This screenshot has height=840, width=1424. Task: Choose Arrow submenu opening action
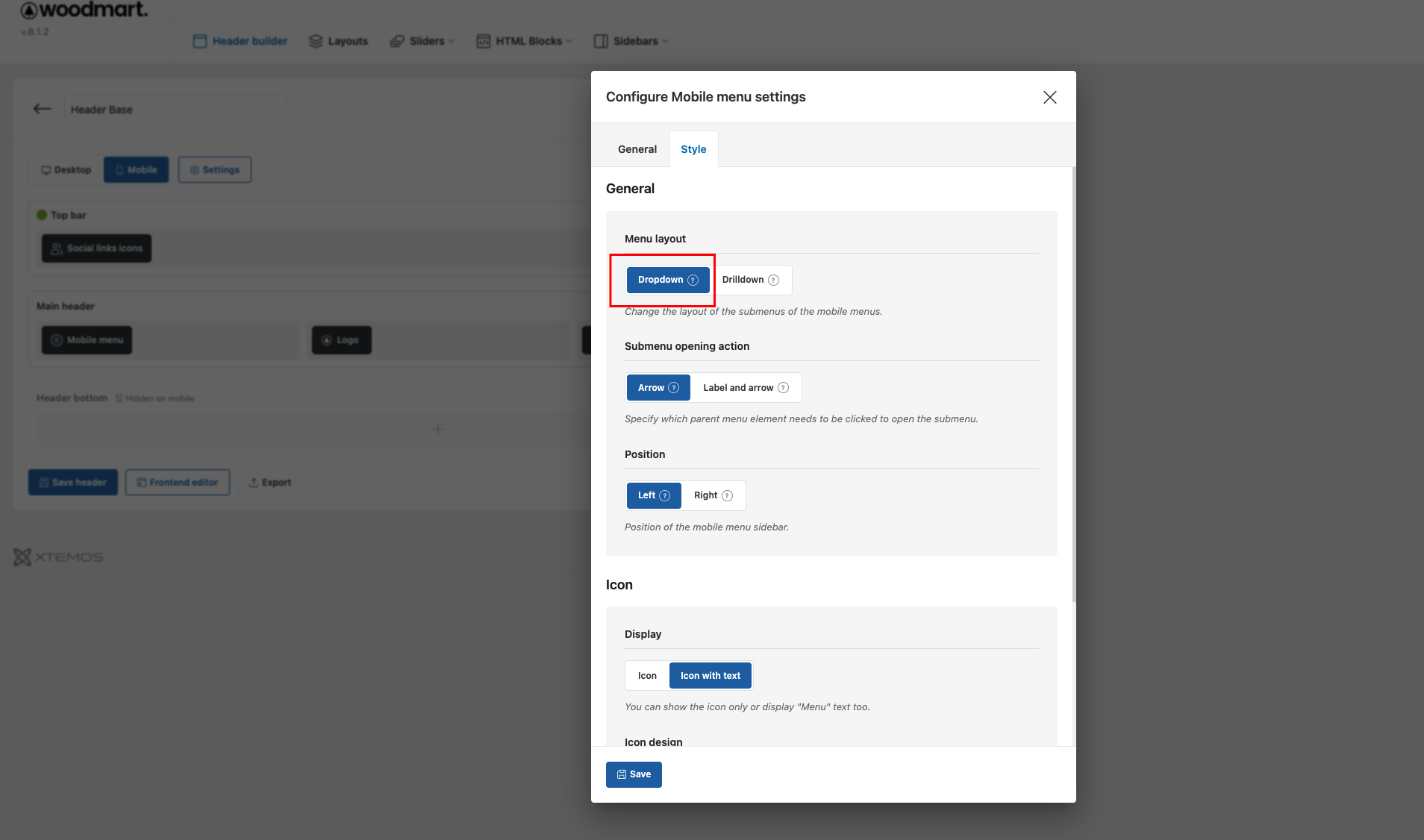(658, 388)
